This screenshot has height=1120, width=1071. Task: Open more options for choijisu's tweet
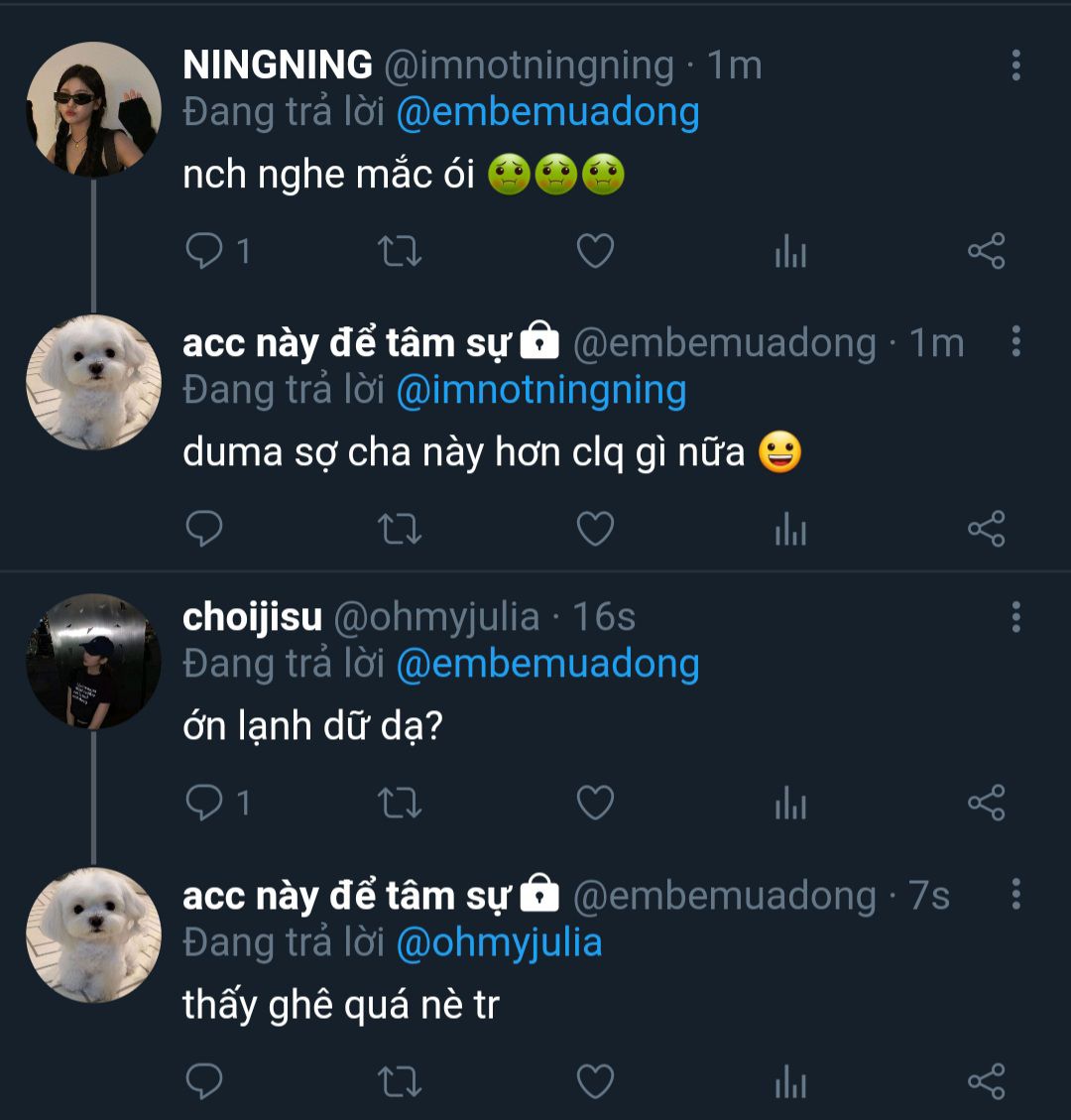click(x=1015, y=617)
